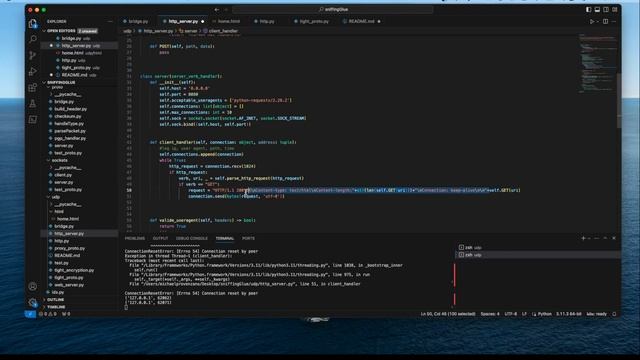Viewport: 640px width, 360px height.
Task: Open the Explorer view in activity bar
Action: pyautogui.click(x=33, y=24)
